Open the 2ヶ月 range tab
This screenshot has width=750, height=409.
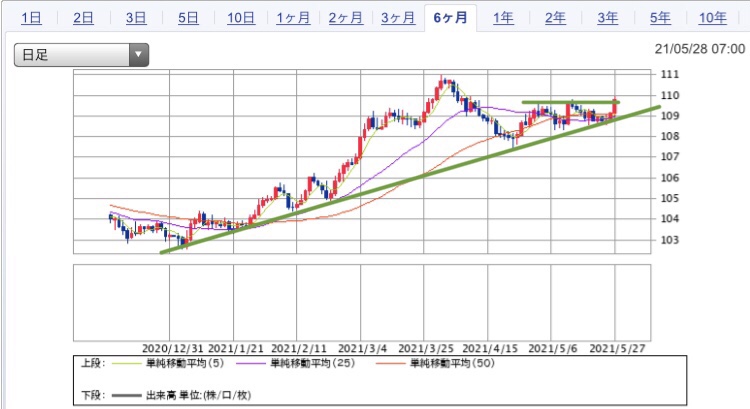coord(345,18)
